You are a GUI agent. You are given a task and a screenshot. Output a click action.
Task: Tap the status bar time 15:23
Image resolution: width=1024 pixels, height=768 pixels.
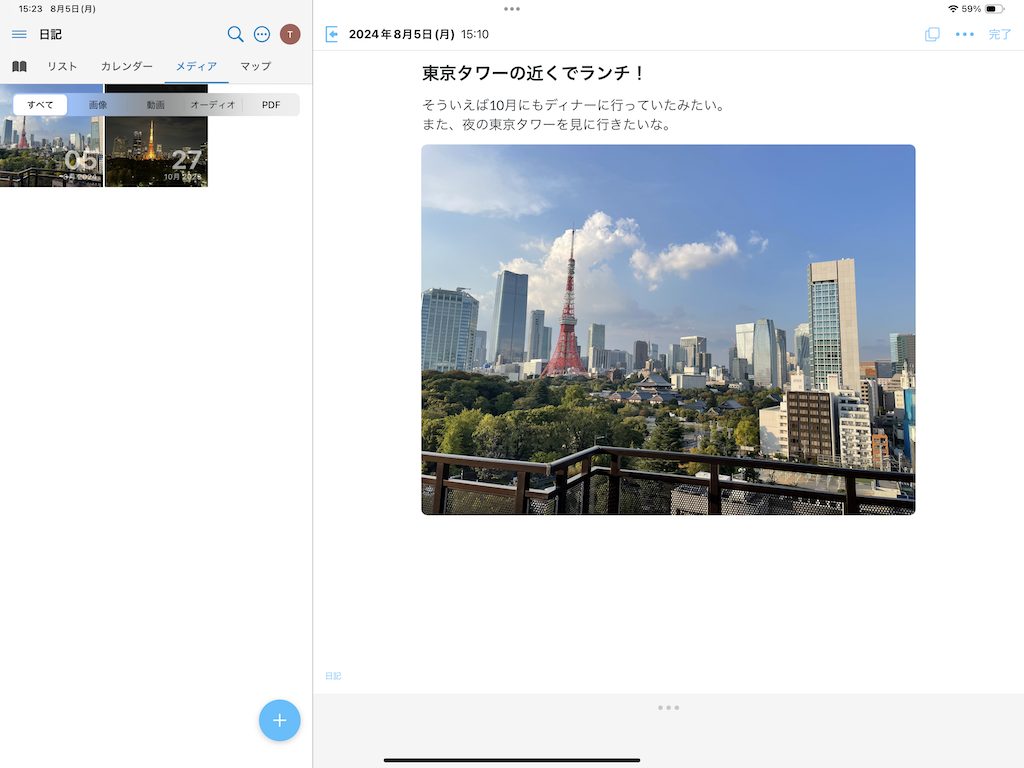[30, 9]
